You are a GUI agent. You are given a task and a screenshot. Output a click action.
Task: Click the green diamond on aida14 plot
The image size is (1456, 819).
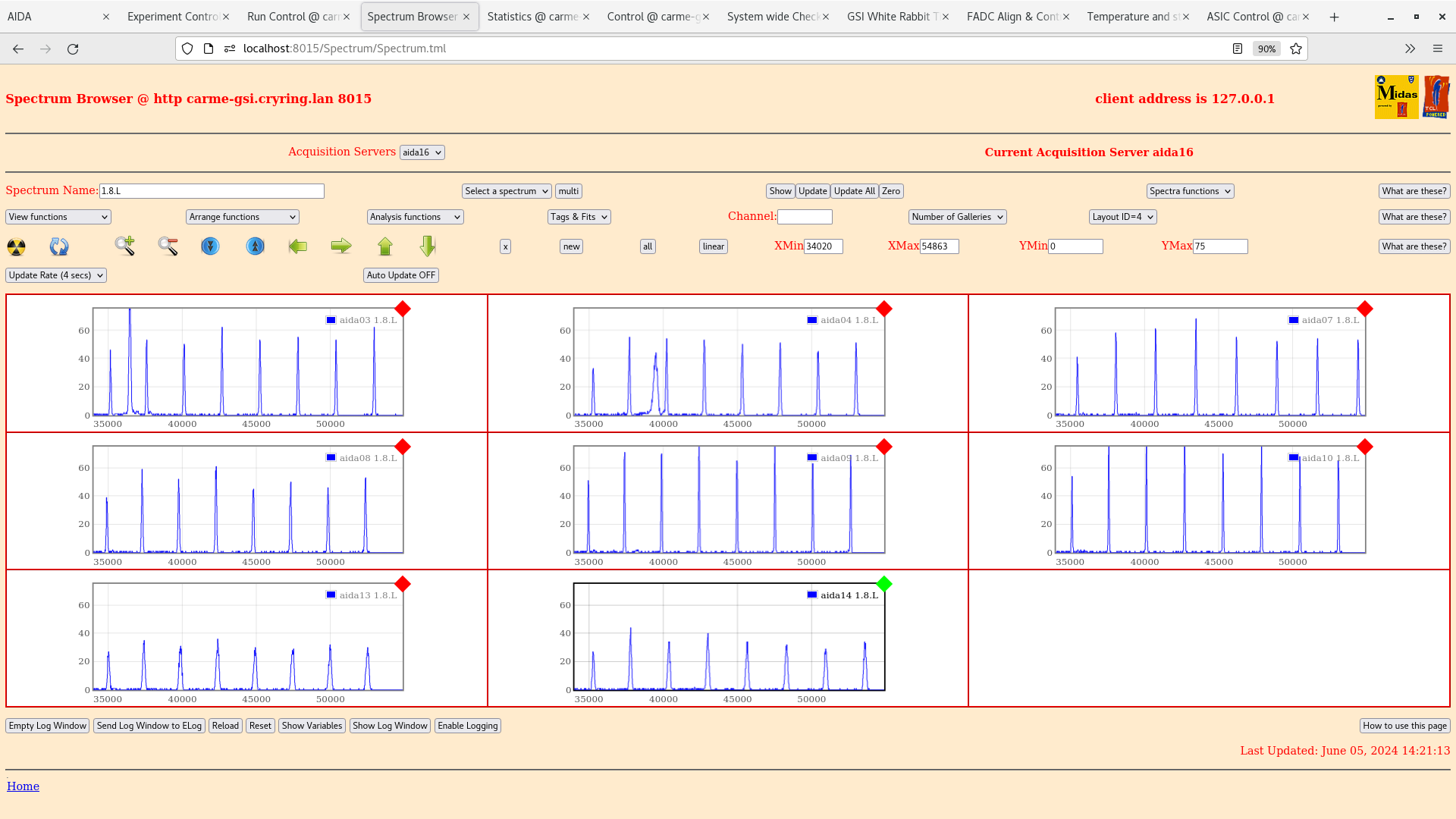884,584
